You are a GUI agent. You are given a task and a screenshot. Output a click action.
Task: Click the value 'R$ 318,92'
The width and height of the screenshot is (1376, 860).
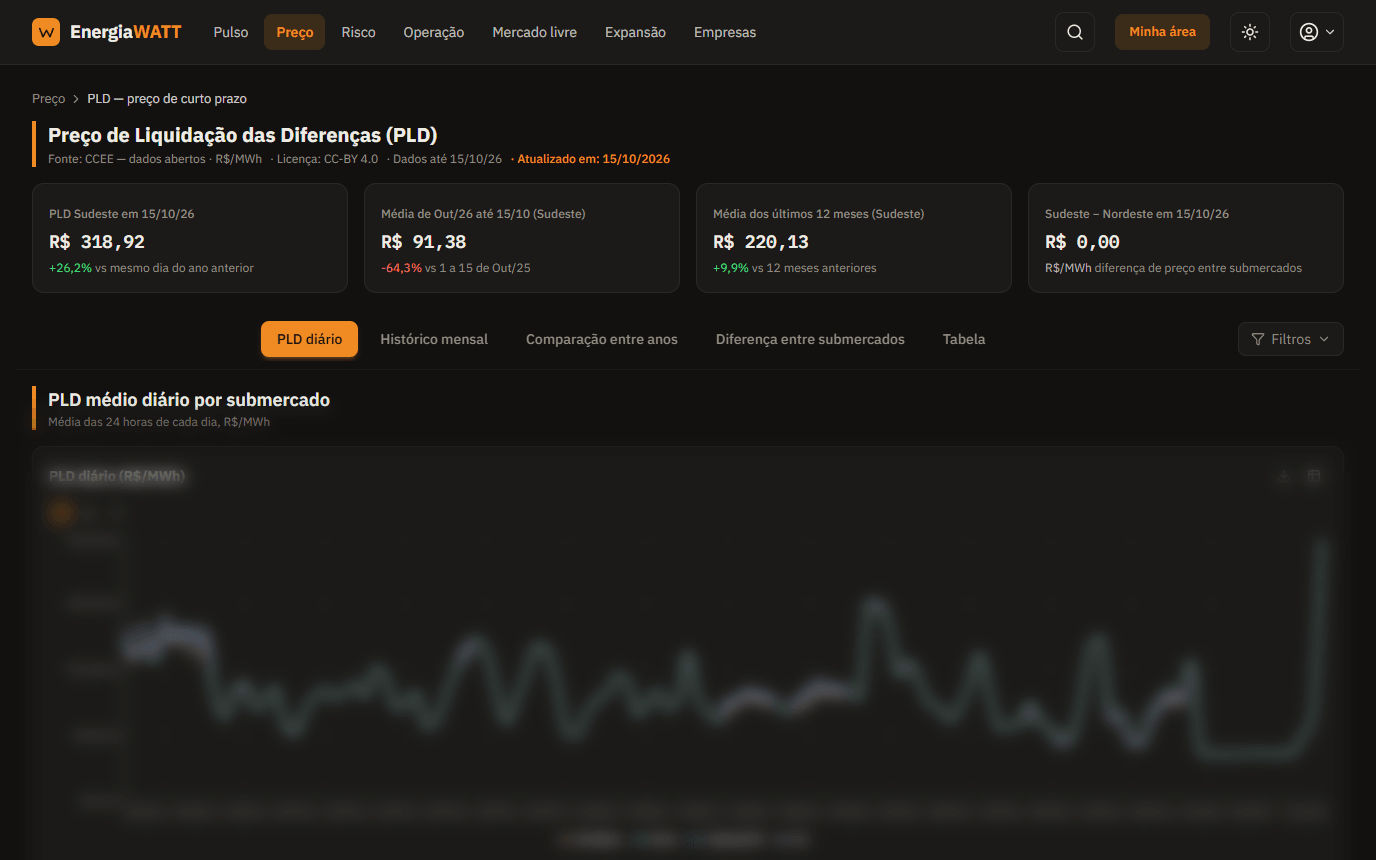[x=97, y=242]
